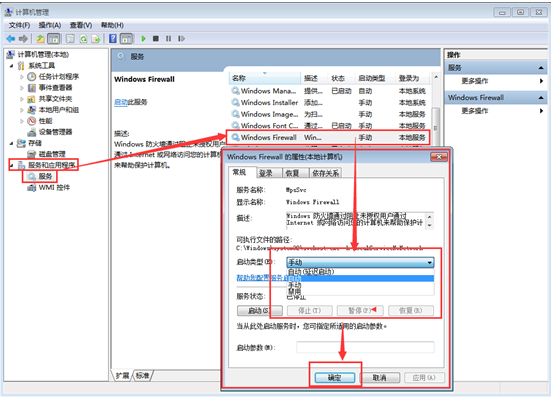Select 本地用户和组 in the tree
551x397 pixels.
(x=59, y=110)
